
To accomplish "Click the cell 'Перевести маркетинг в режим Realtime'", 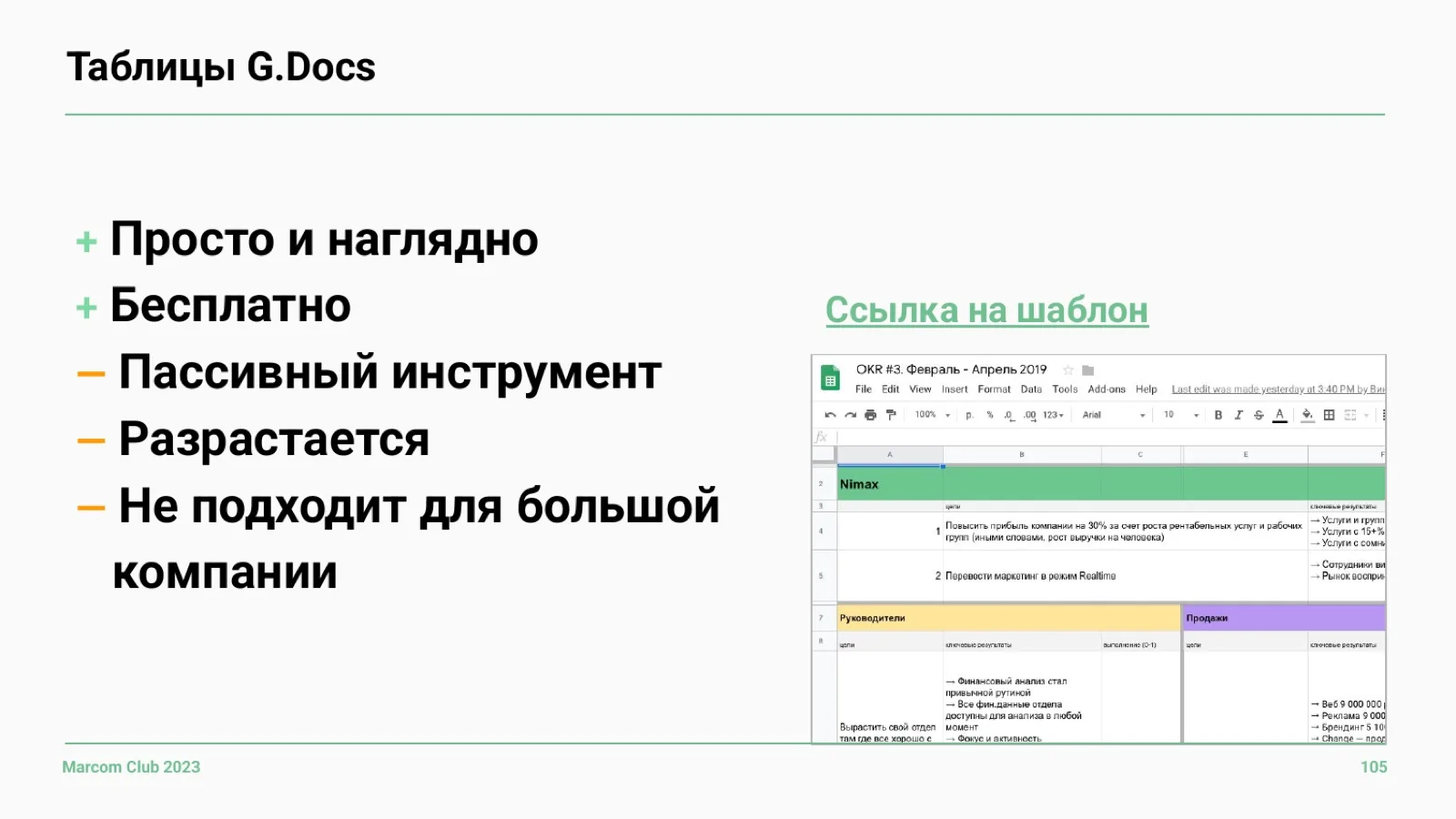I will point(1125,576).
